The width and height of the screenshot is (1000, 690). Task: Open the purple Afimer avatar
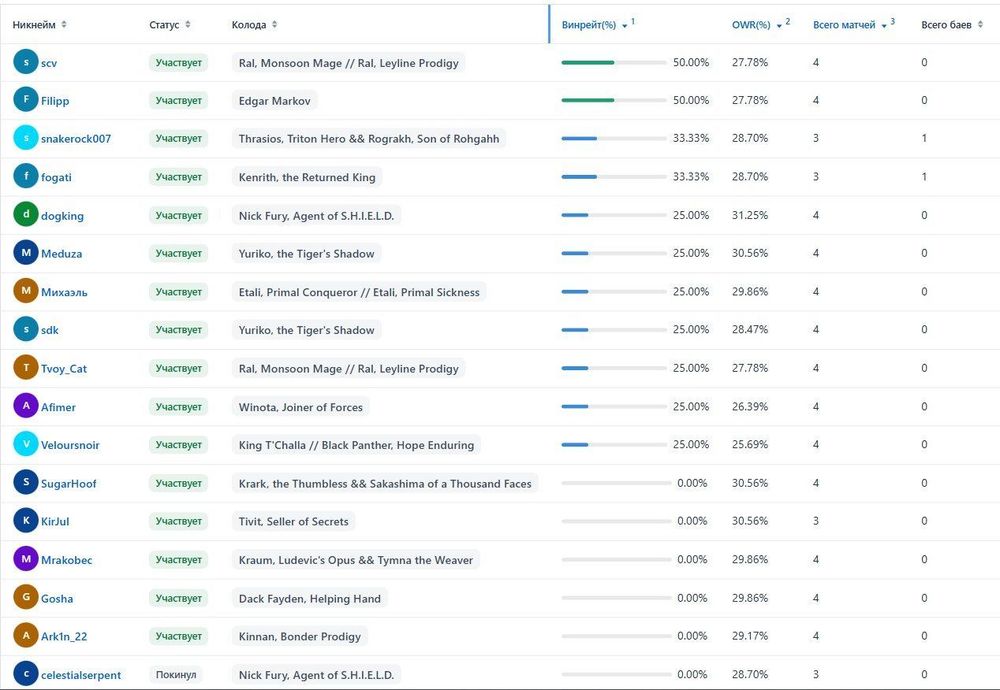tap(26, 406)
